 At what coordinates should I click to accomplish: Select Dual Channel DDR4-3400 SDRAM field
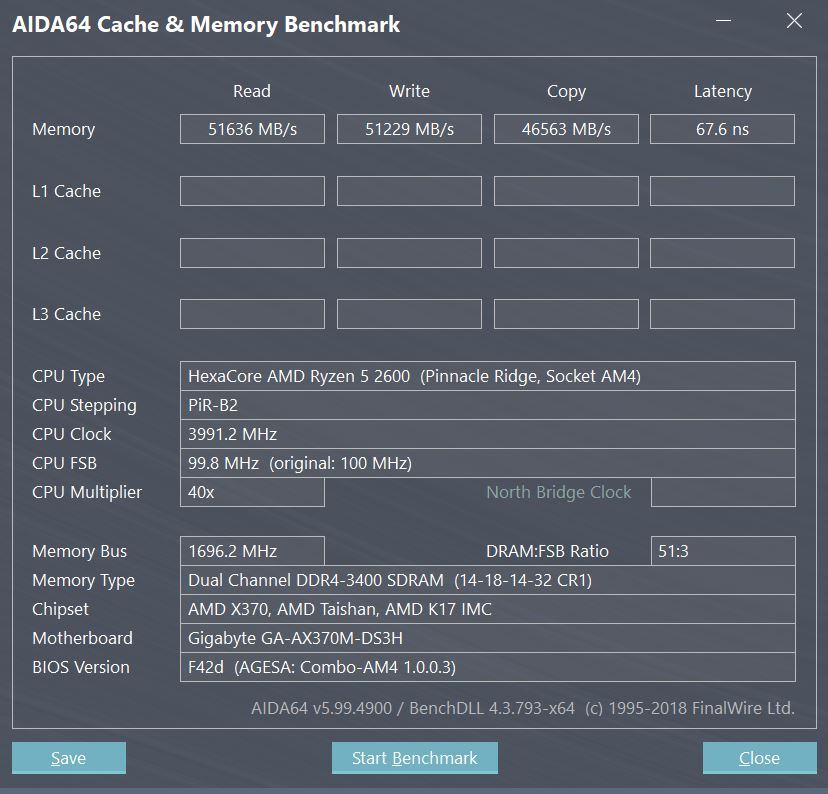(488, 580)
